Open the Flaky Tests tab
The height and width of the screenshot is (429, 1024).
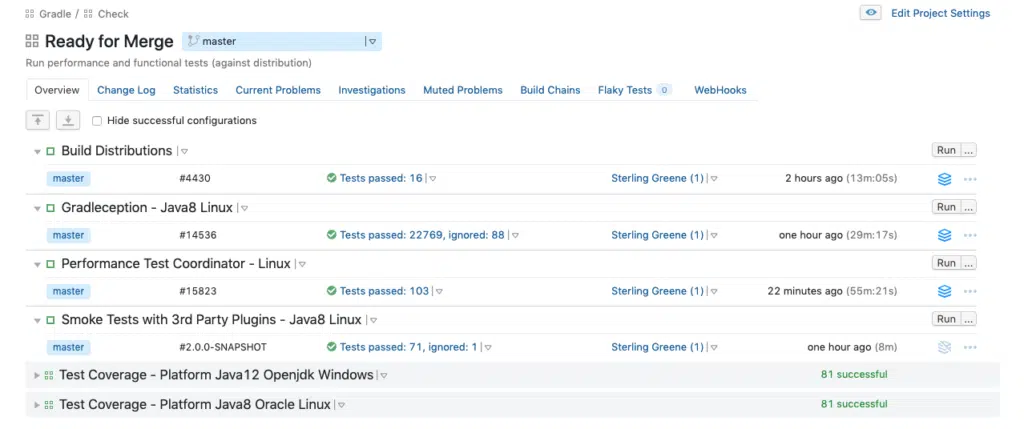[x=625, y=90]
